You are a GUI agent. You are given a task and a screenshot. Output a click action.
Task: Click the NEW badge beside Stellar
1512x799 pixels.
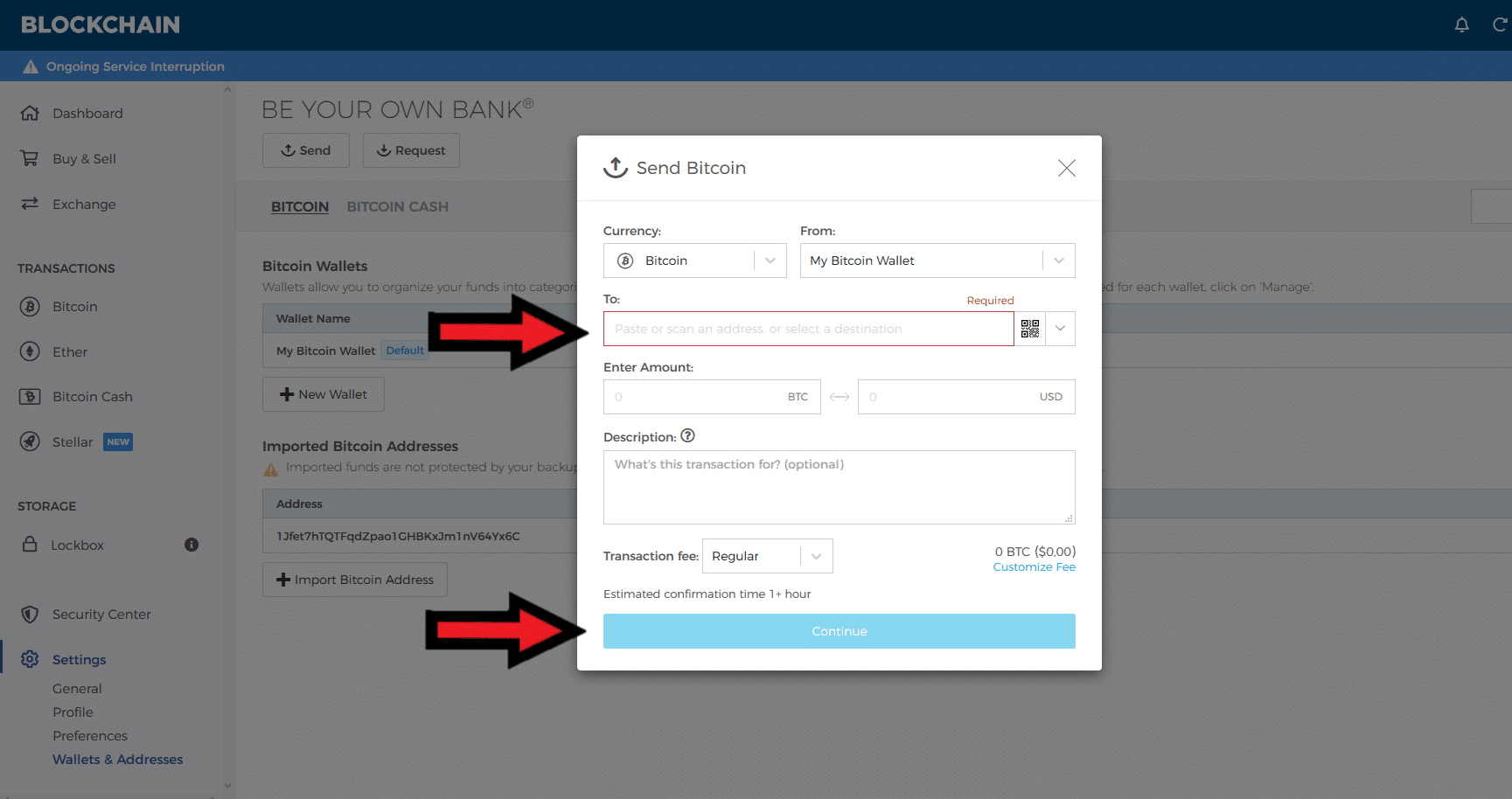pyautogui.click(x=118, y=442)
